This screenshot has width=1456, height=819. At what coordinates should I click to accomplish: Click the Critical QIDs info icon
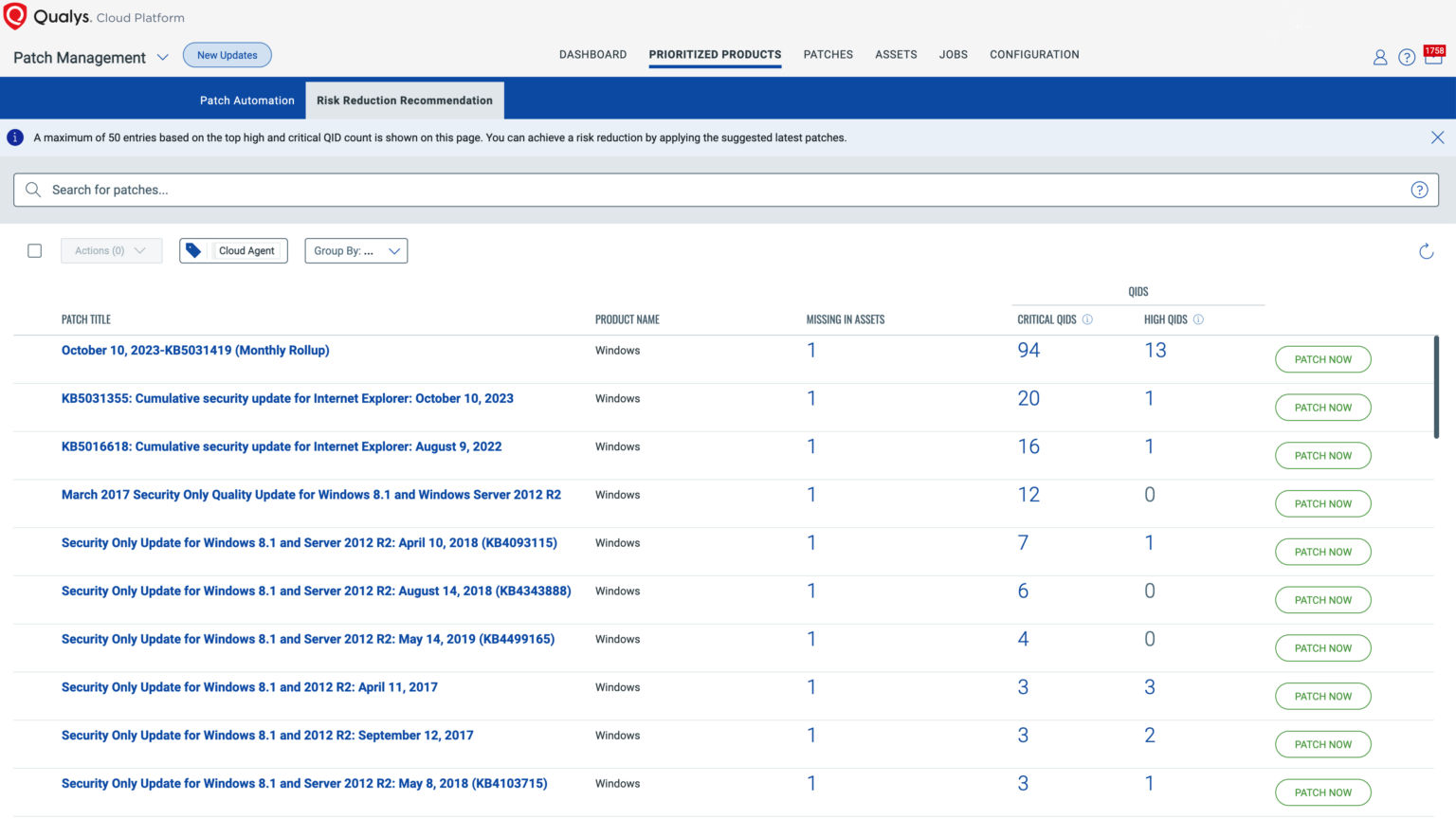tap(1088, 319)
